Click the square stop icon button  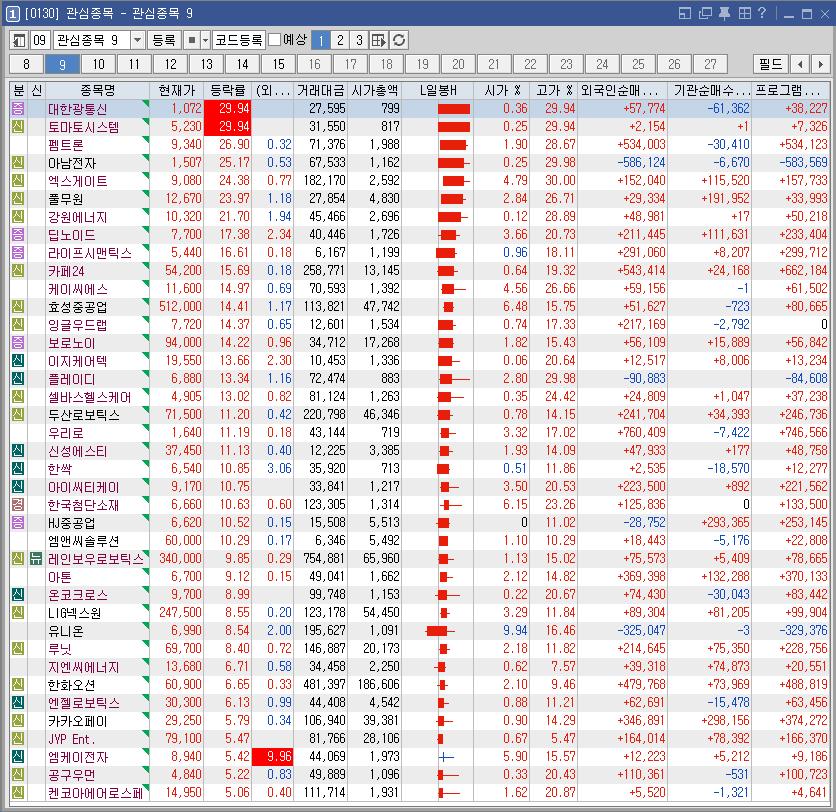tap(191, 40)
